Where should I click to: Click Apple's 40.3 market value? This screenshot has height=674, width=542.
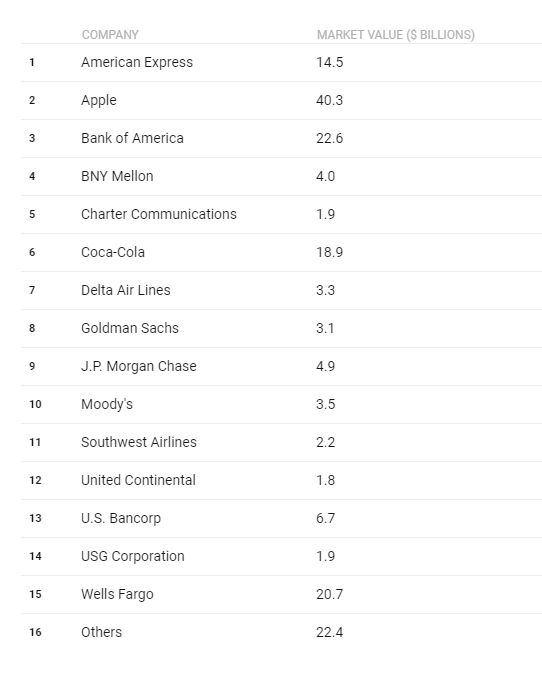click(330, 100)
